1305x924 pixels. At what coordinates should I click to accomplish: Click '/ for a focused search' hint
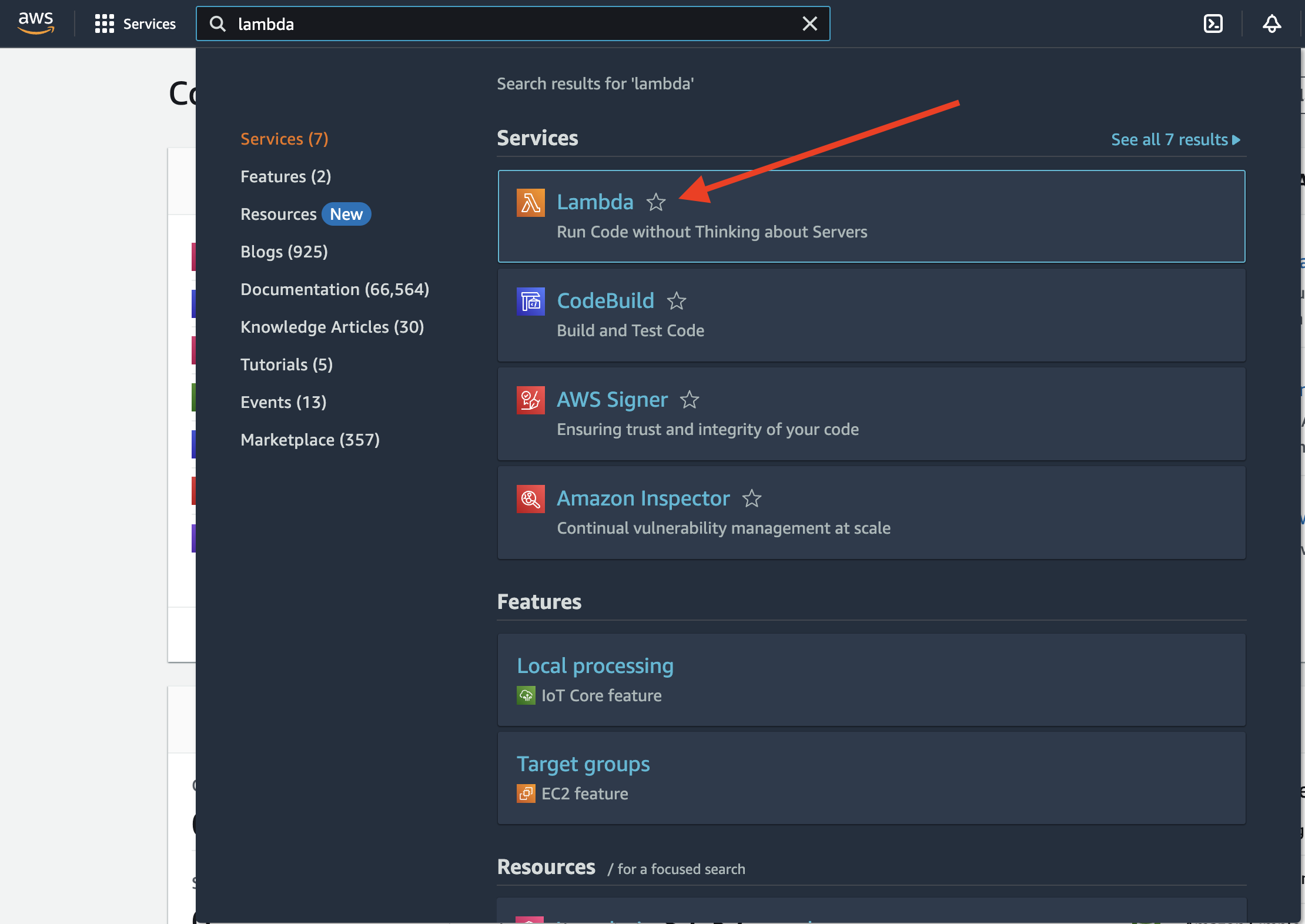tap(676, 869)
